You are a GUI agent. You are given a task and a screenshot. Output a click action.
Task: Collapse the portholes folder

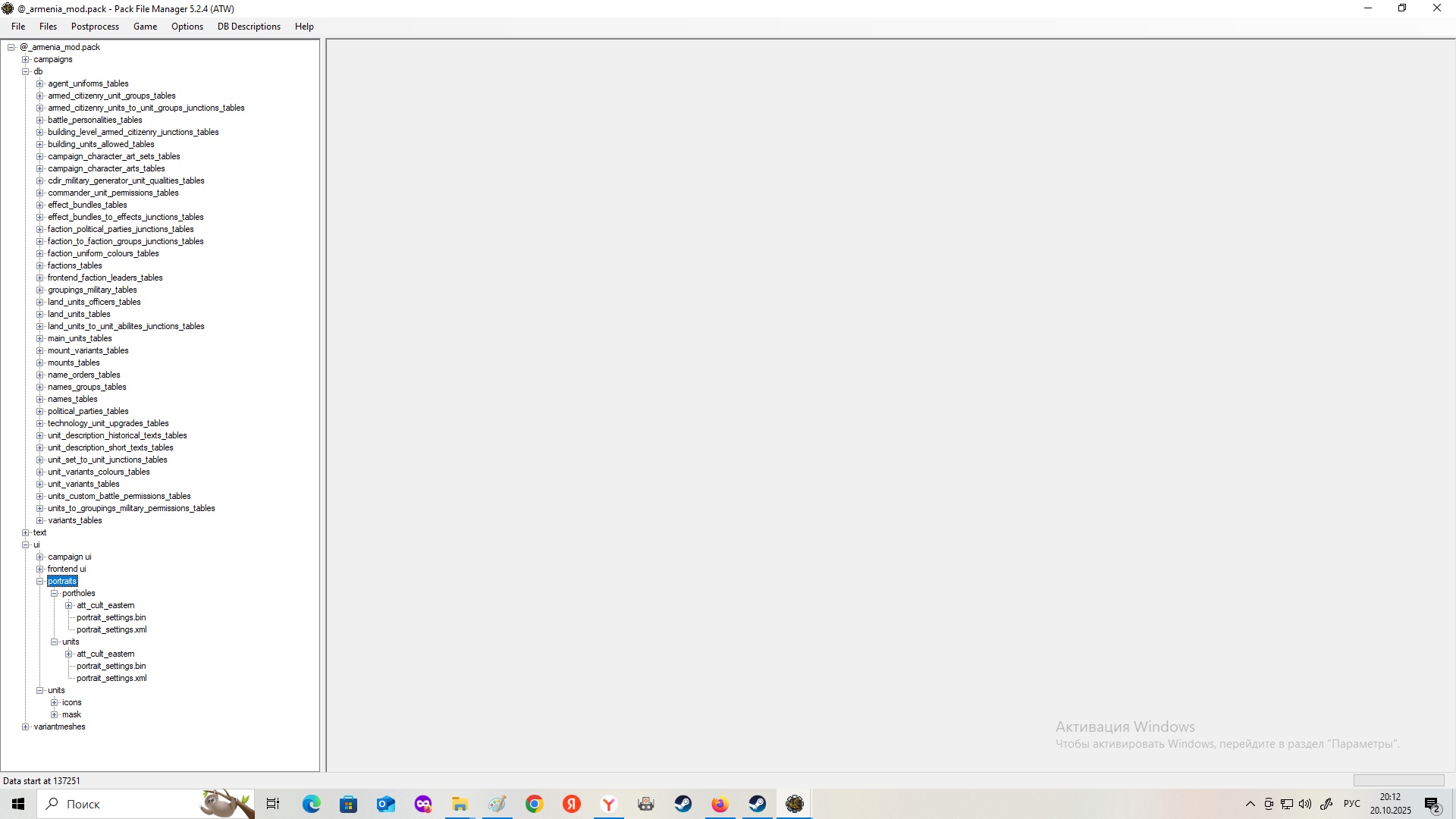55,593
